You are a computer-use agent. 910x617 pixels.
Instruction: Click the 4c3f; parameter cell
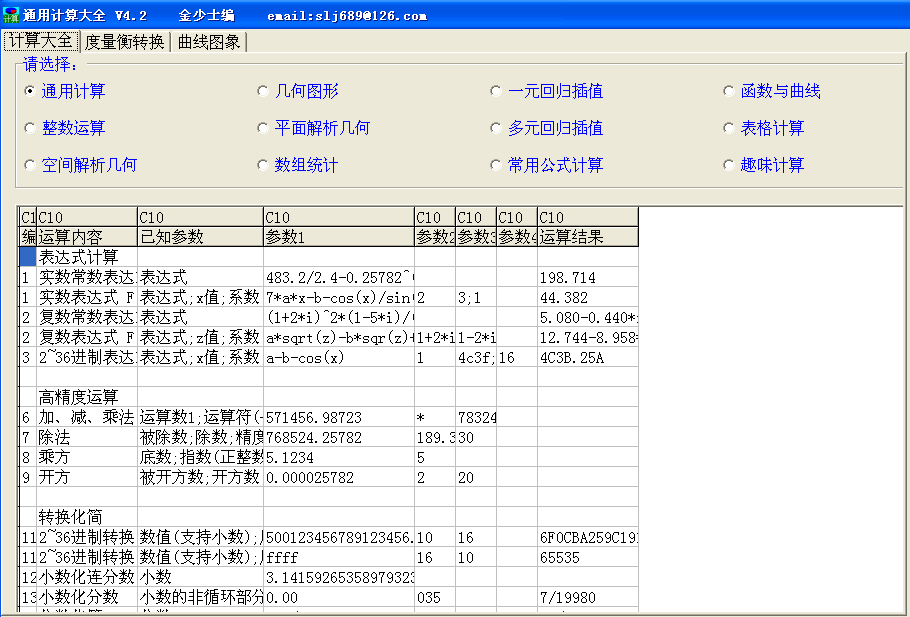476,358
